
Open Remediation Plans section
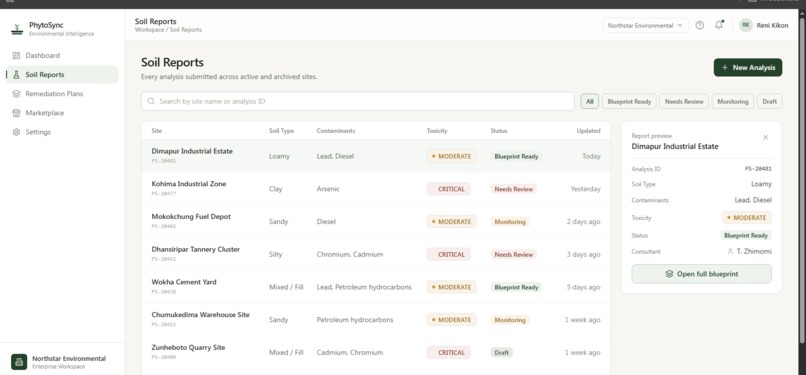pyautogui.click(x=62, y=94)
